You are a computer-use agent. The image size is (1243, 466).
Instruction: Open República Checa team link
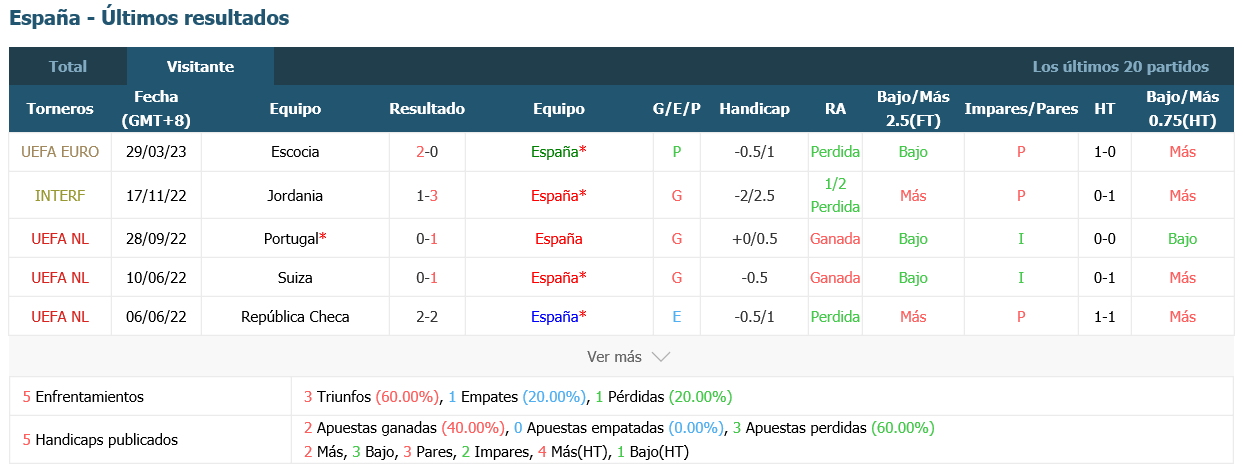[295, 316]
